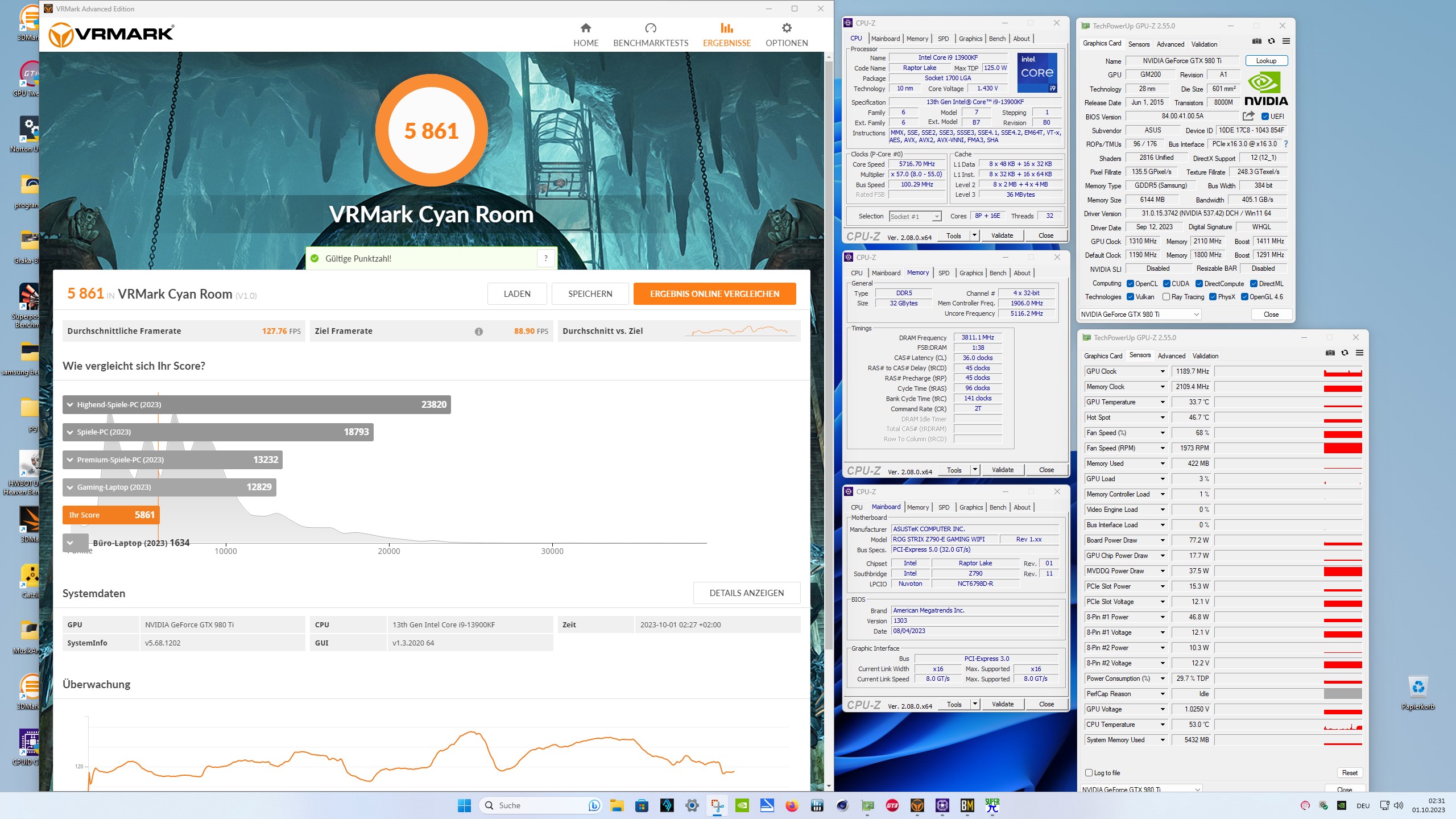The image size is (1456, 819).
Task: Switch to the Validation tab in GPU-Z Sensors window
Action: [1205, 356]
